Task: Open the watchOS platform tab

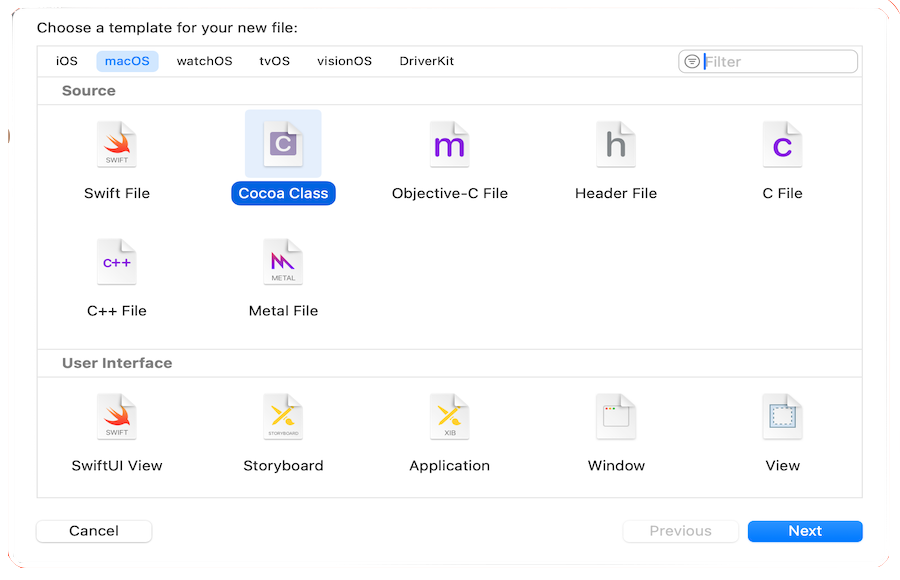Action: (204, 61)
